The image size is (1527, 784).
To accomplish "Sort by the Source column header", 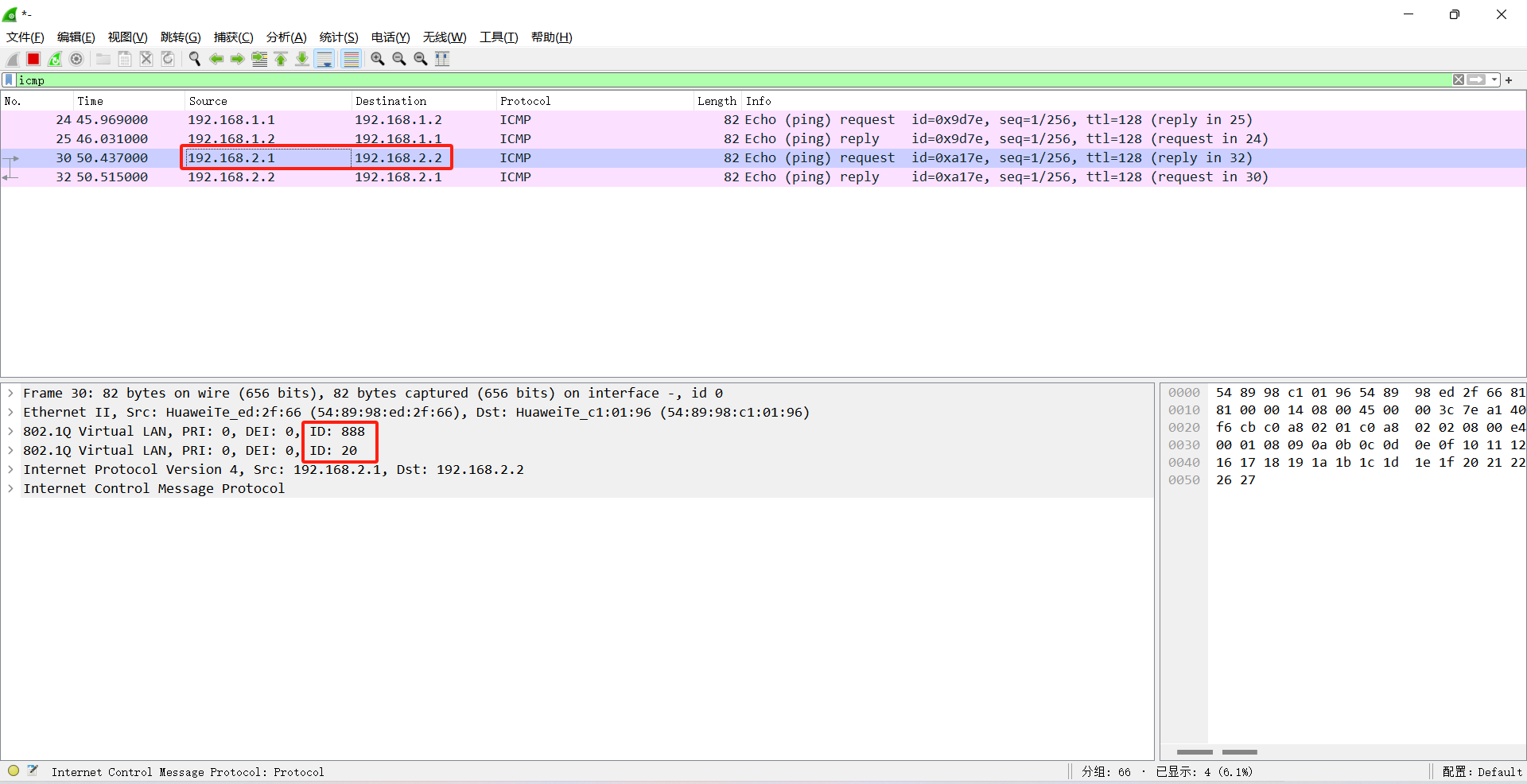I will [x=268, y=101].
